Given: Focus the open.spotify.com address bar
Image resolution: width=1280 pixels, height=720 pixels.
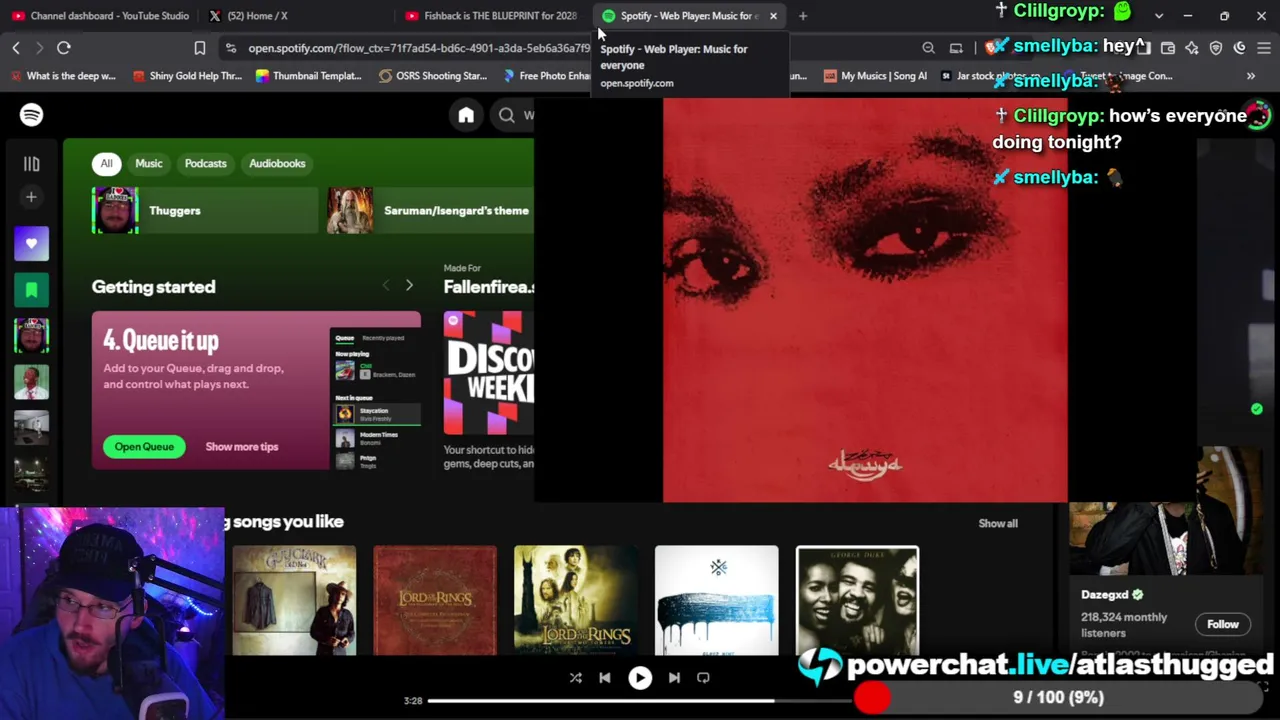Looking at the screenshot, I should click(420, 48).
